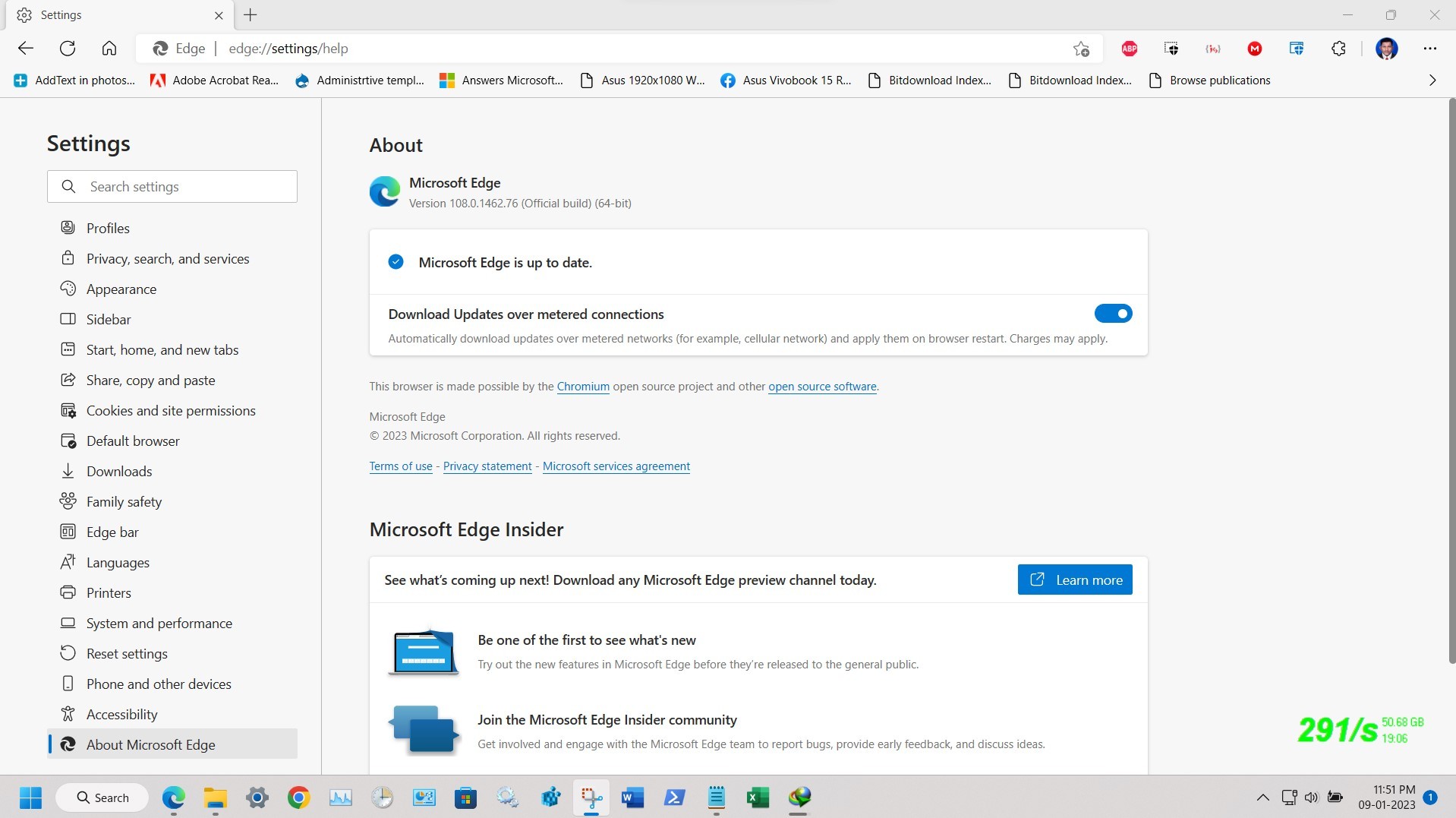Open the taskbar clock and date
This screenshot has height=818, width=1456.
coord(1387,797)
